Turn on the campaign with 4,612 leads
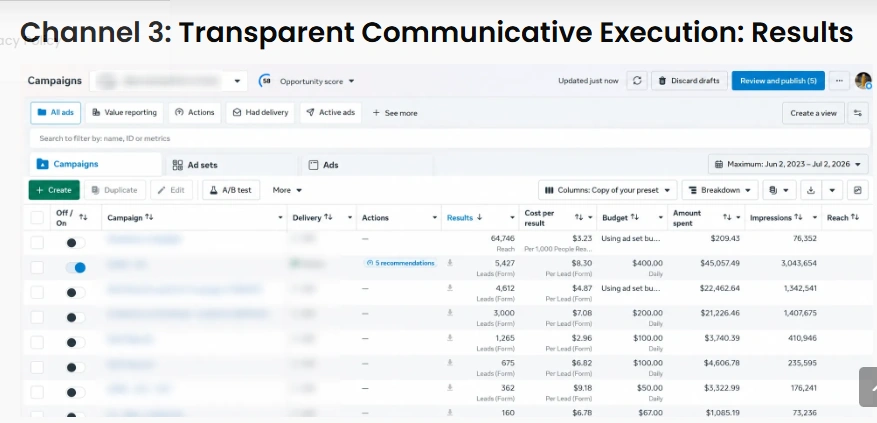The width and height of the screenshot is (877, 423). point(76,293)
